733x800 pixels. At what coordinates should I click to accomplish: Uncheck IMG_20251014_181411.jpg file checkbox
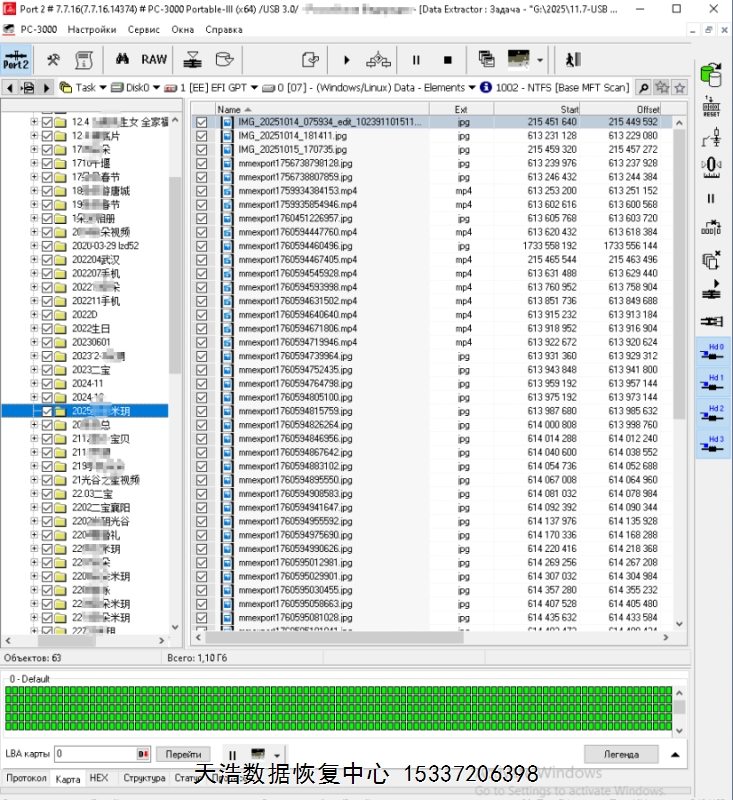coord(202,136)
